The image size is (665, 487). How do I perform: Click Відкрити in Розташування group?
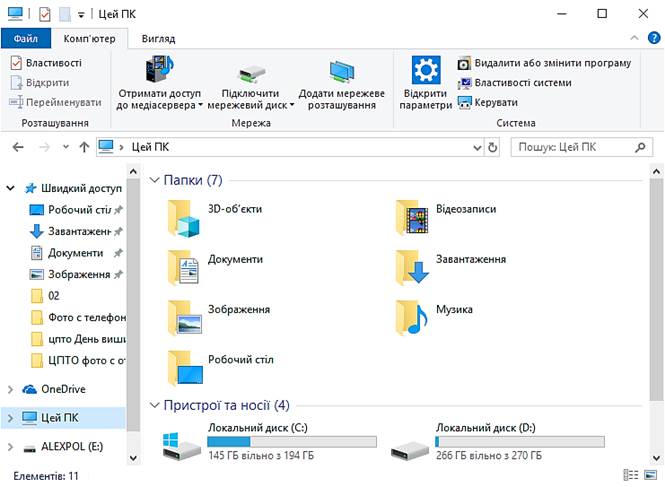coord(40,83)
